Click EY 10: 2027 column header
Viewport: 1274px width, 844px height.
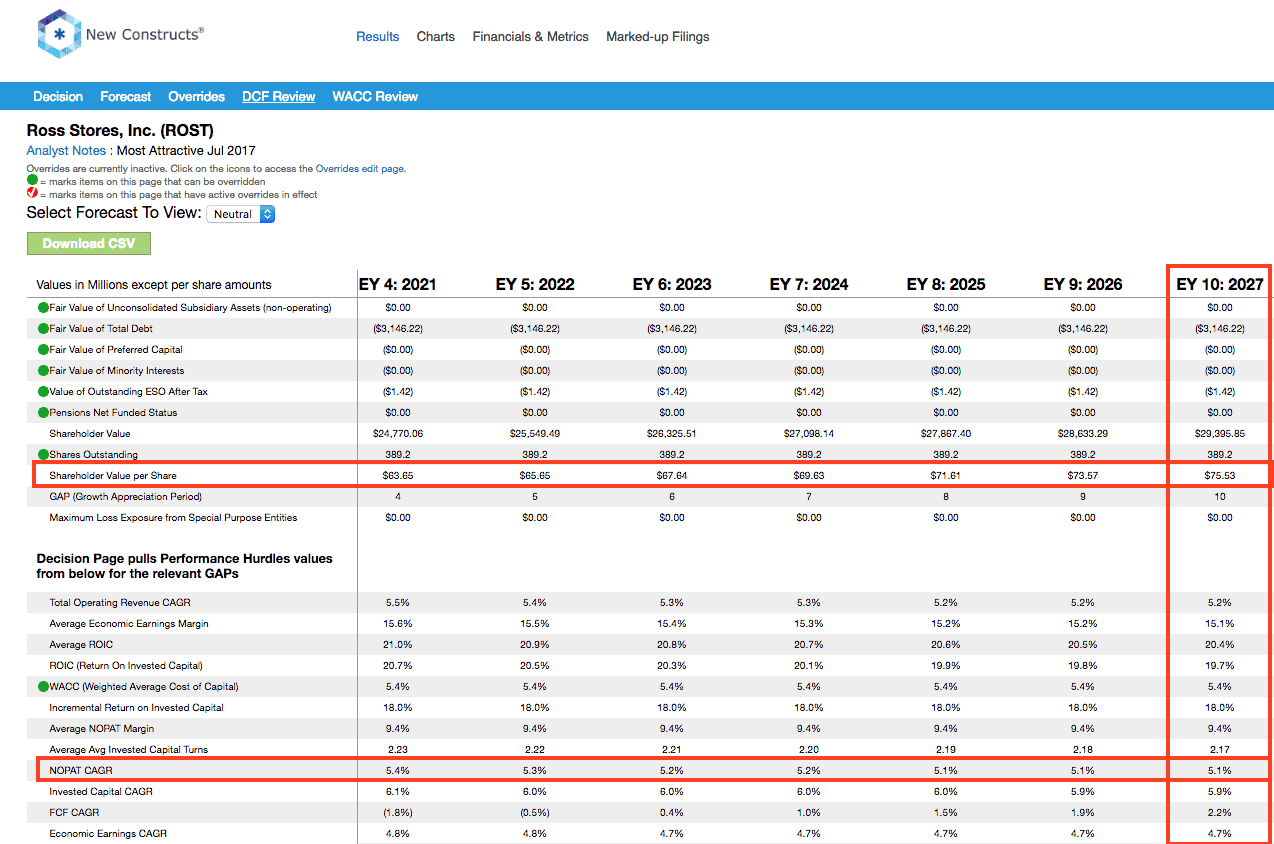(x=1220, y=284)
